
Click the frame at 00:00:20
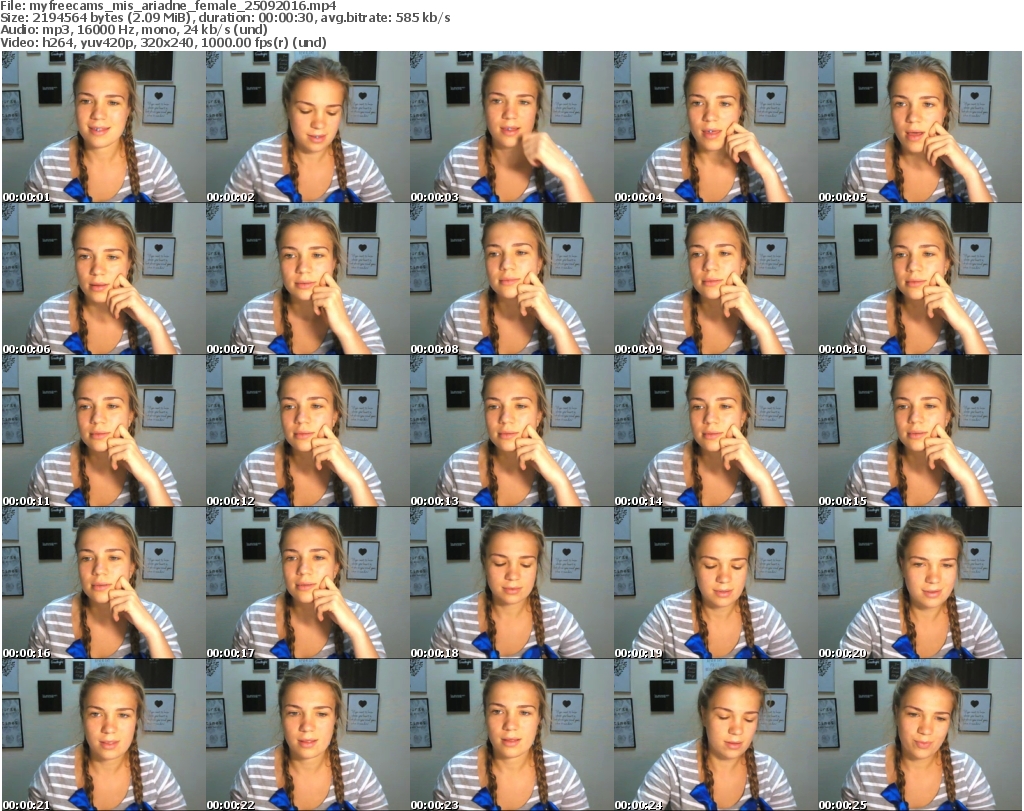(918, 583)
